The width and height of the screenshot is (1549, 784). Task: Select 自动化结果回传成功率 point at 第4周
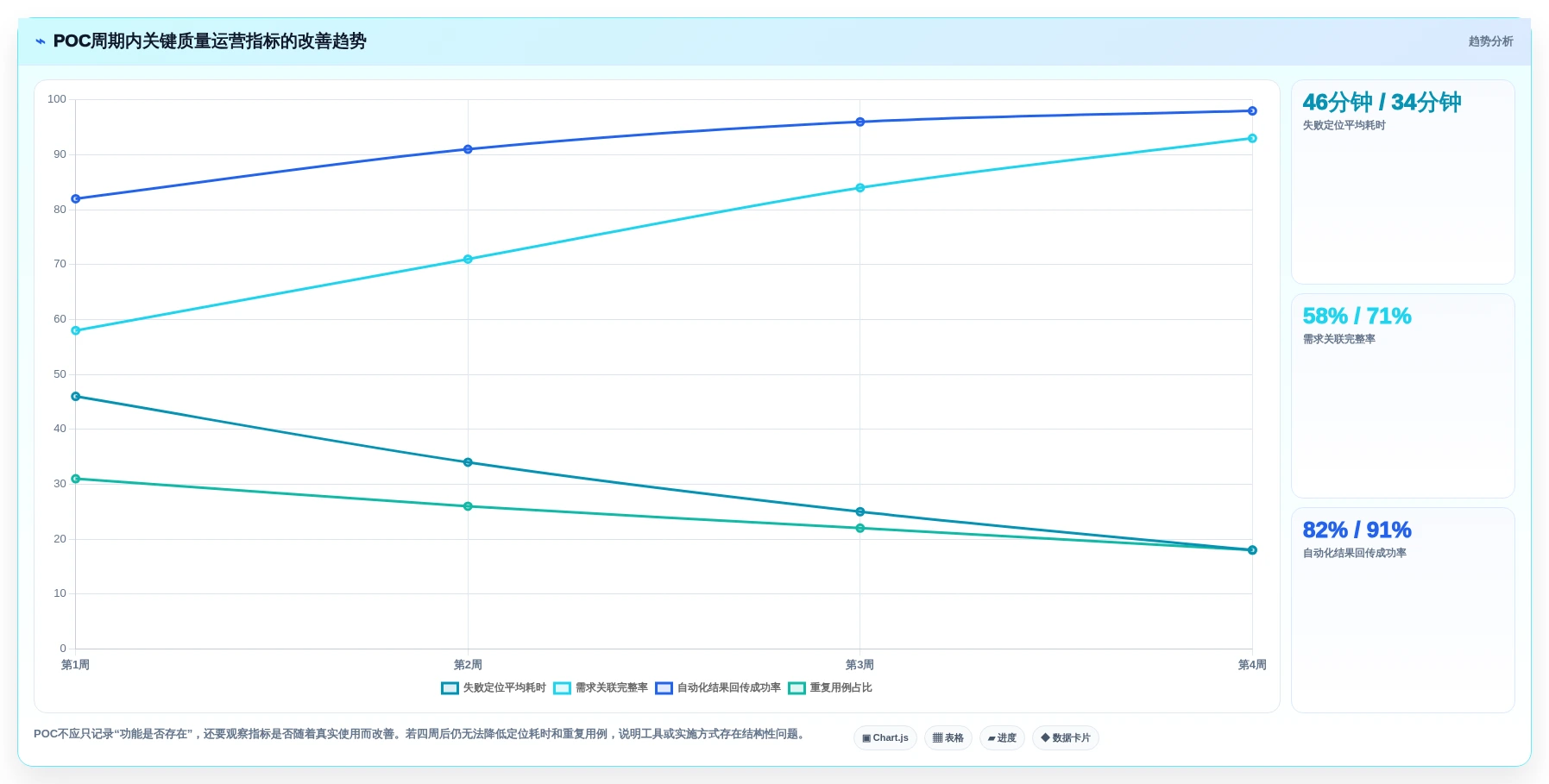1252,111
